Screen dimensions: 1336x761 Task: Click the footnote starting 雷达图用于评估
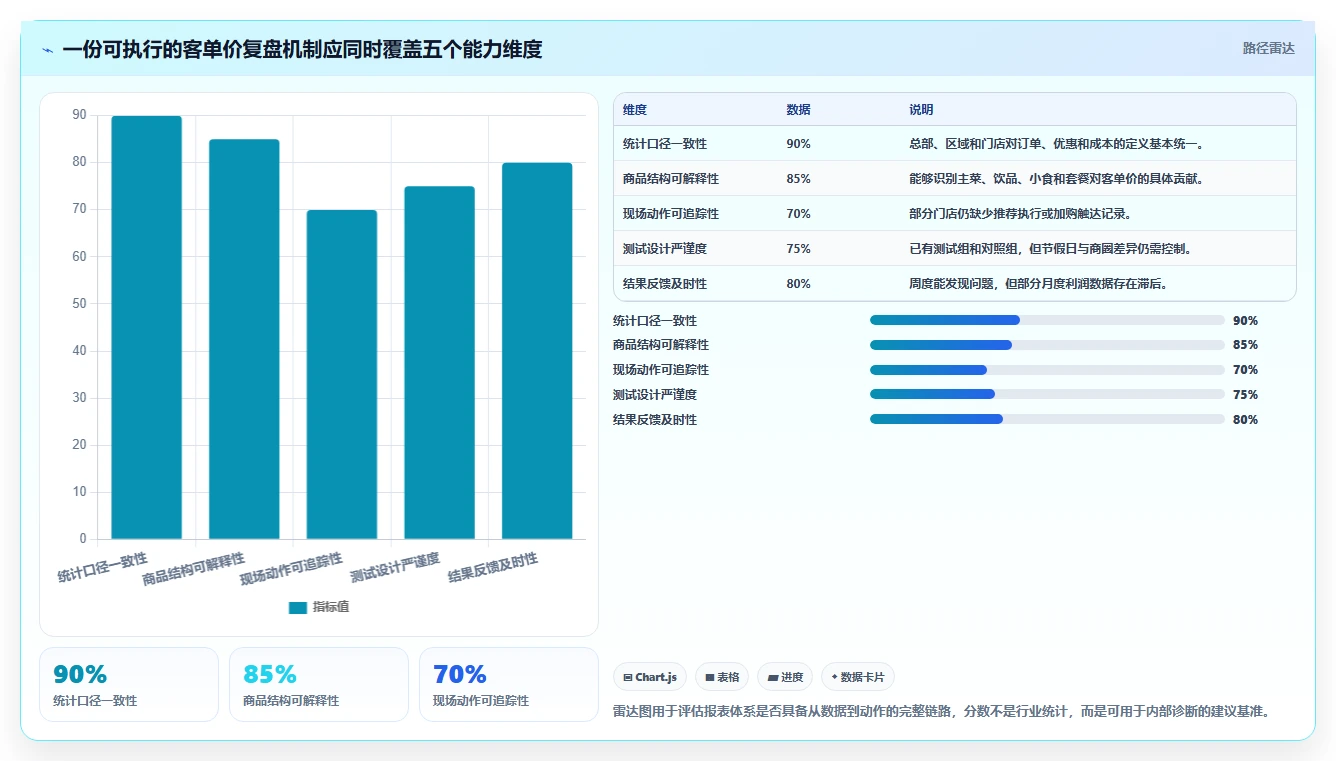[944, 712]
